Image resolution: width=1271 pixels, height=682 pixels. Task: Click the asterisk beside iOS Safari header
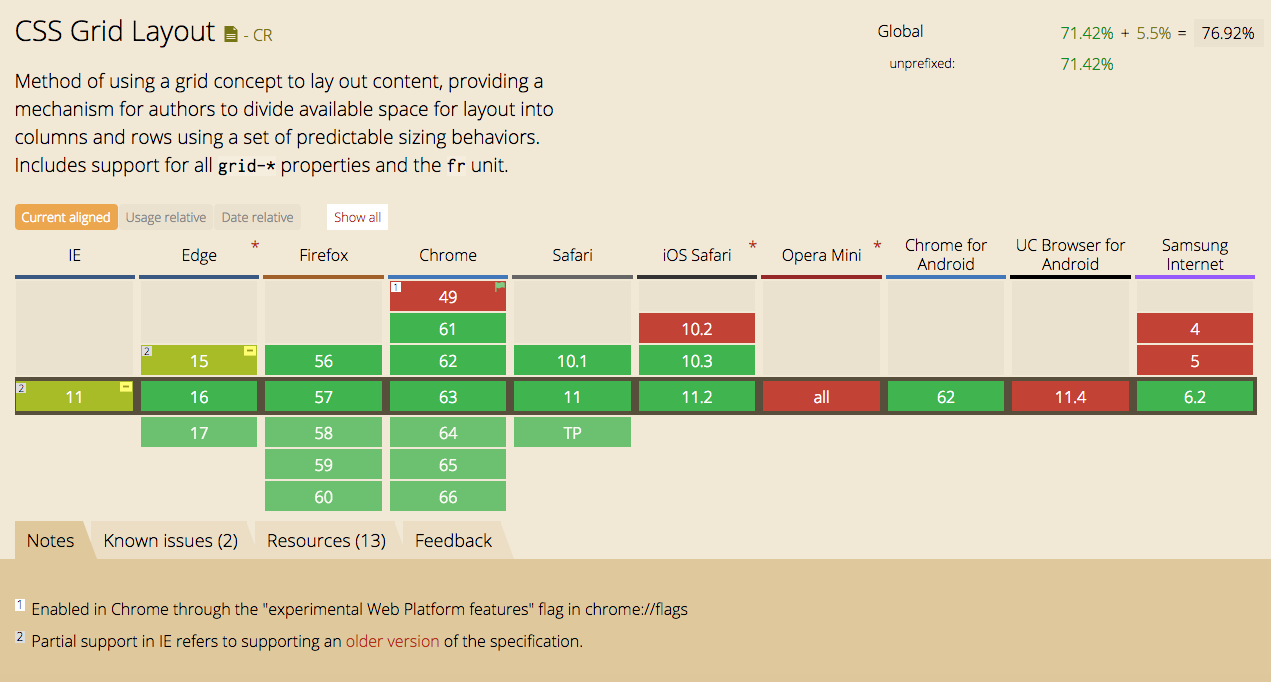click(752, 246)
